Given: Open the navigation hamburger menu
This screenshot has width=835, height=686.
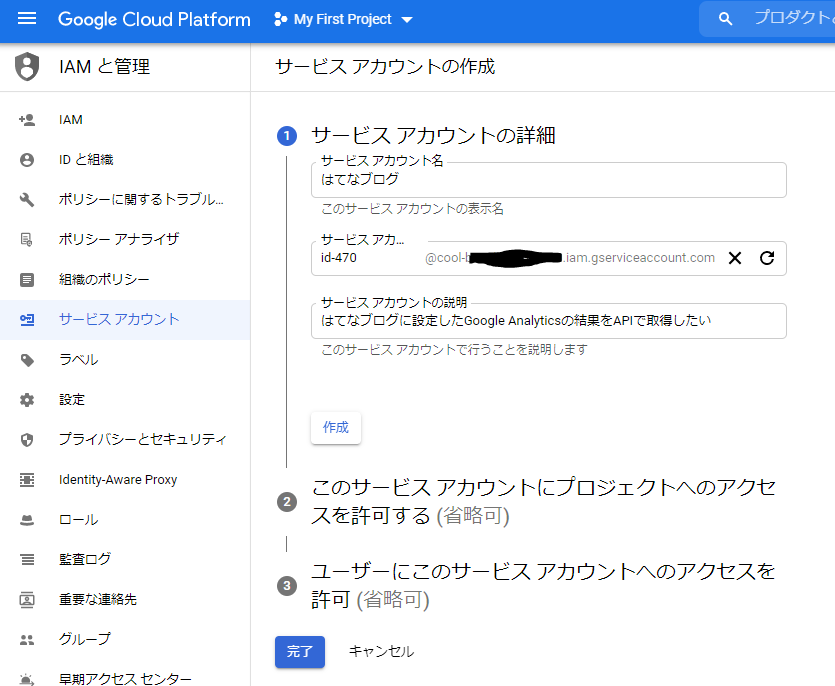Looking at the screenshot, I should click(x=27, y=18).
